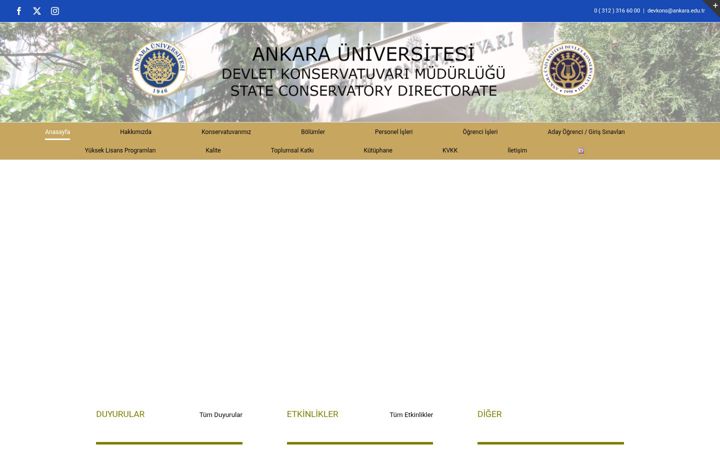Click the Devlet Konservatuvarı lyre emblem
The height and width of the screenshot is (450, 720).
pos(568,69)
